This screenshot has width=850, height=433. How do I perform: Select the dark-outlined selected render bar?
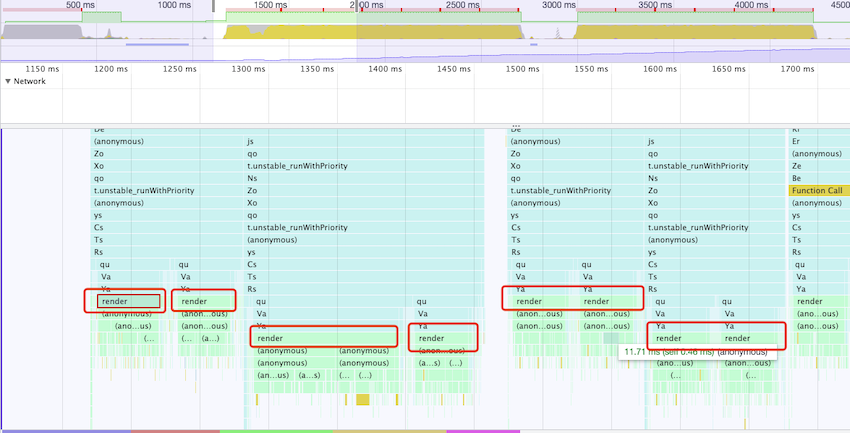tap(129, 301)
